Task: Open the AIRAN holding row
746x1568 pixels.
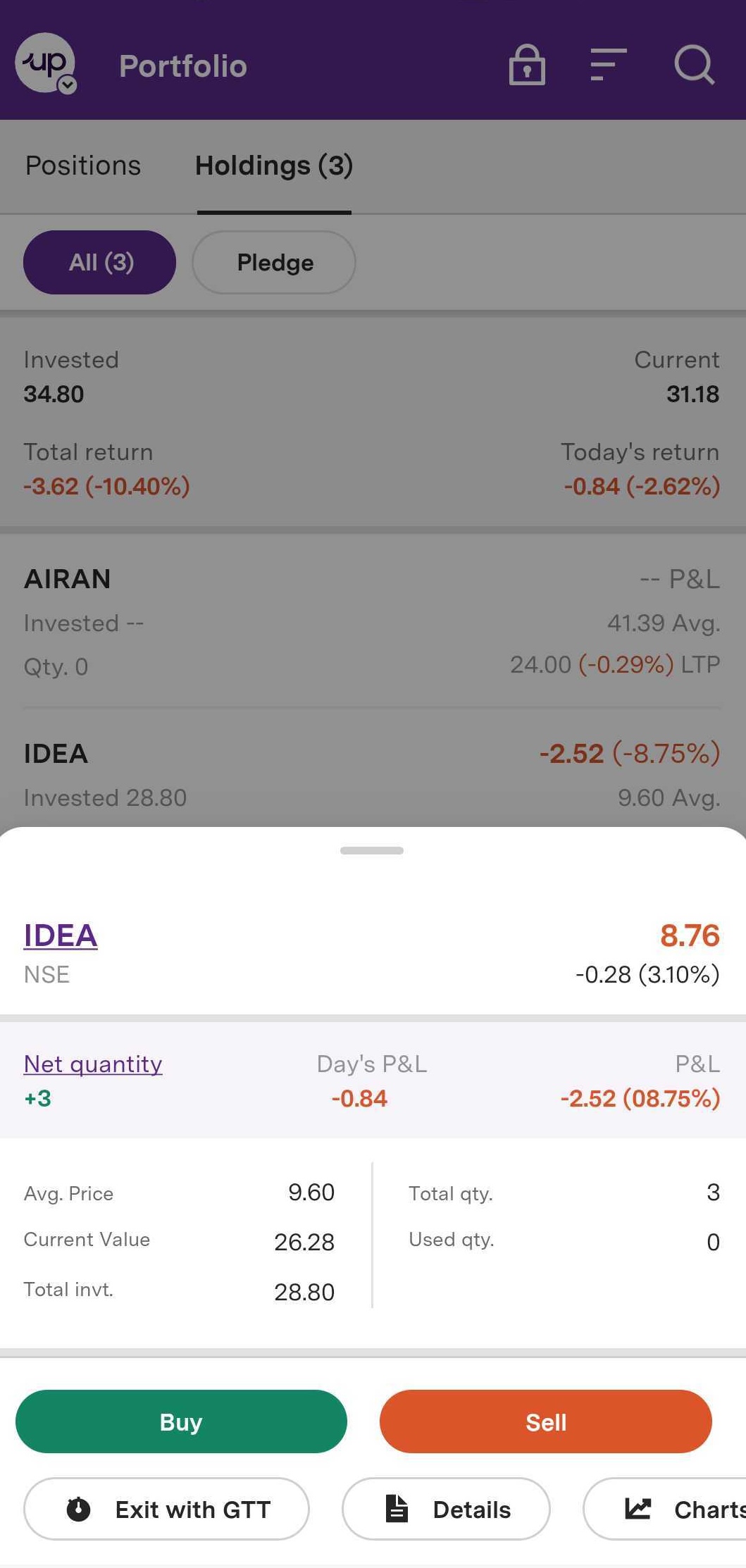Action: (372, 622)
